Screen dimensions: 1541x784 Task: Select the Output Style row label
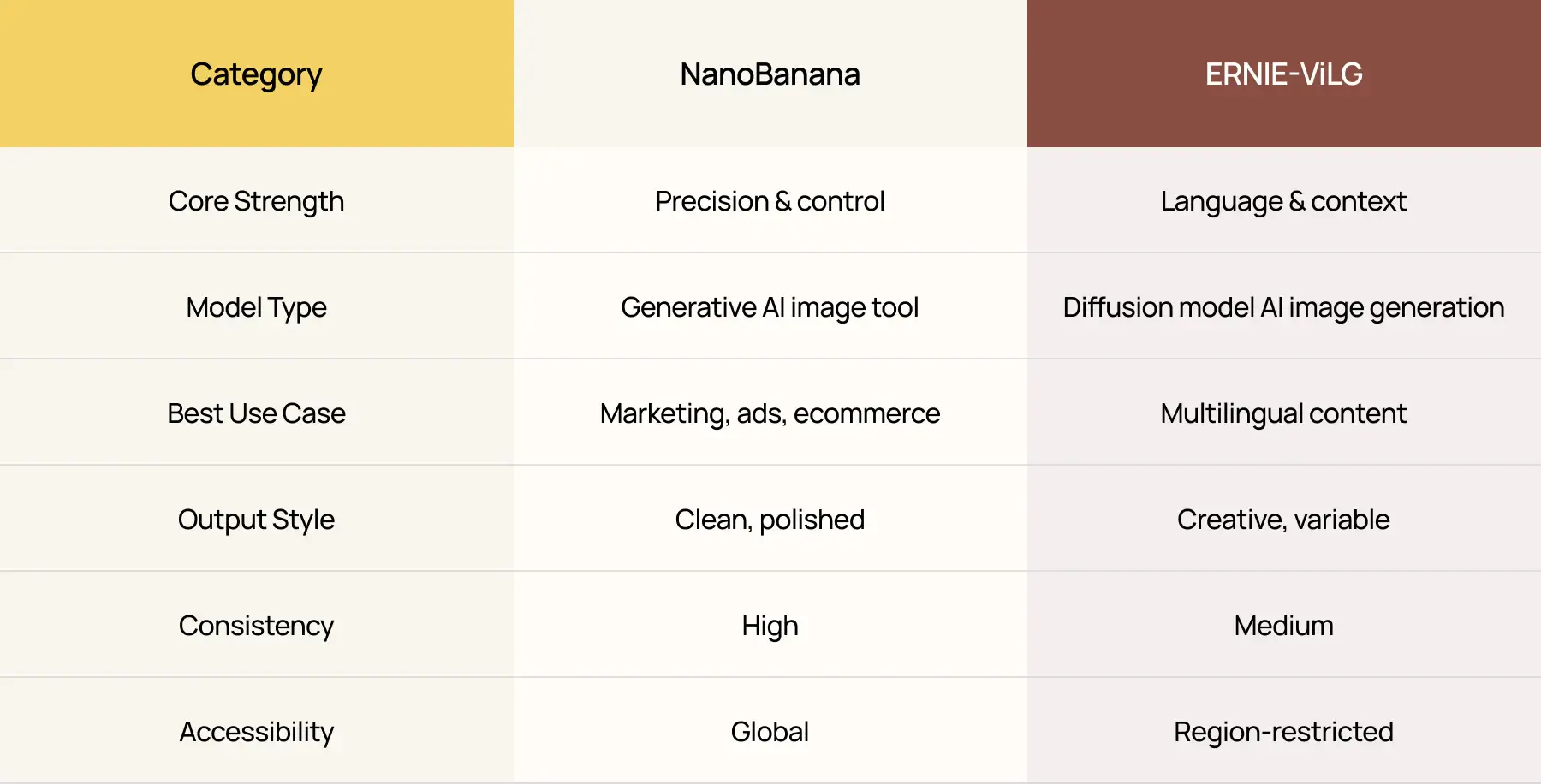pyautogui.click(x=256, y=520)
